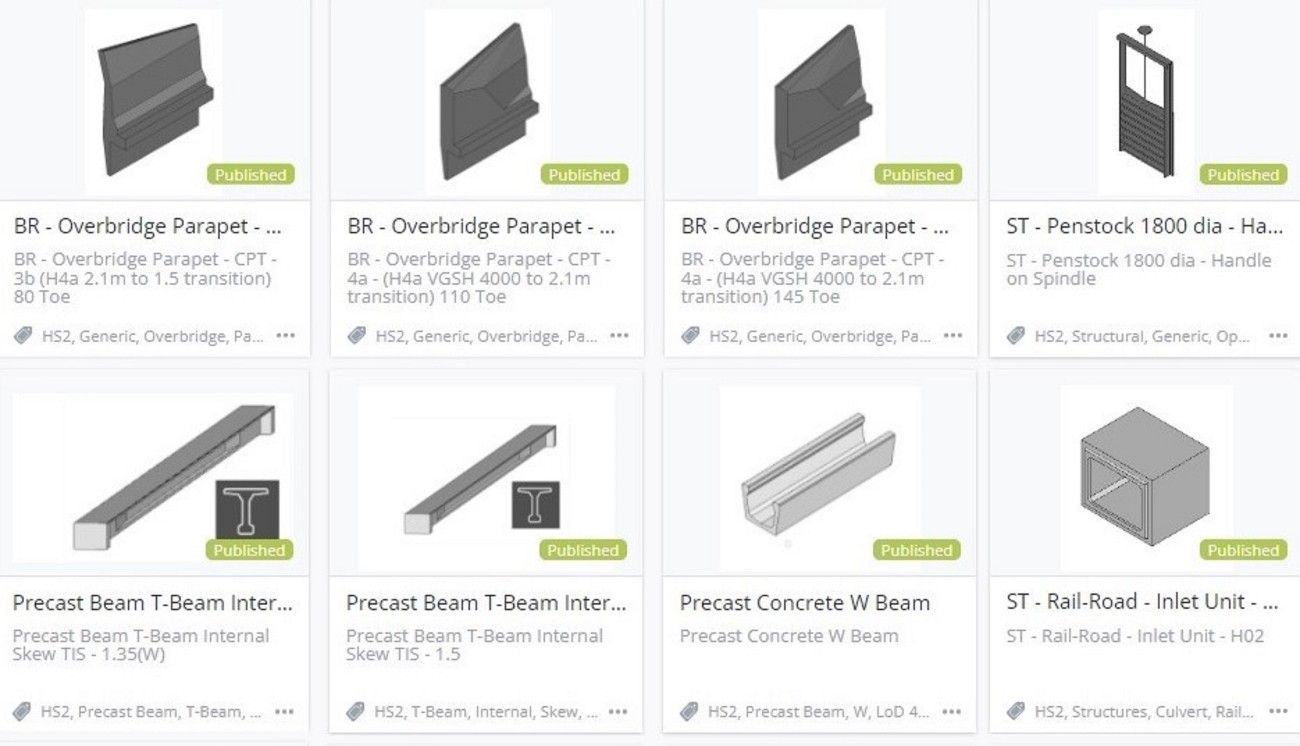Open the Precast Concrete W Beam title link
This screenshot has width=1300, height=746.
tap(805, 603)
